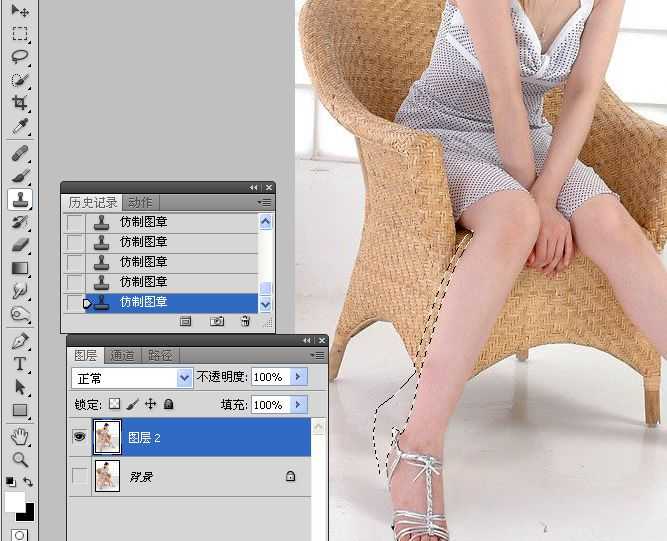Open the 不透明度 opacity slider arrow
This screenshot has width=667, height=541.
coord(298,377)
